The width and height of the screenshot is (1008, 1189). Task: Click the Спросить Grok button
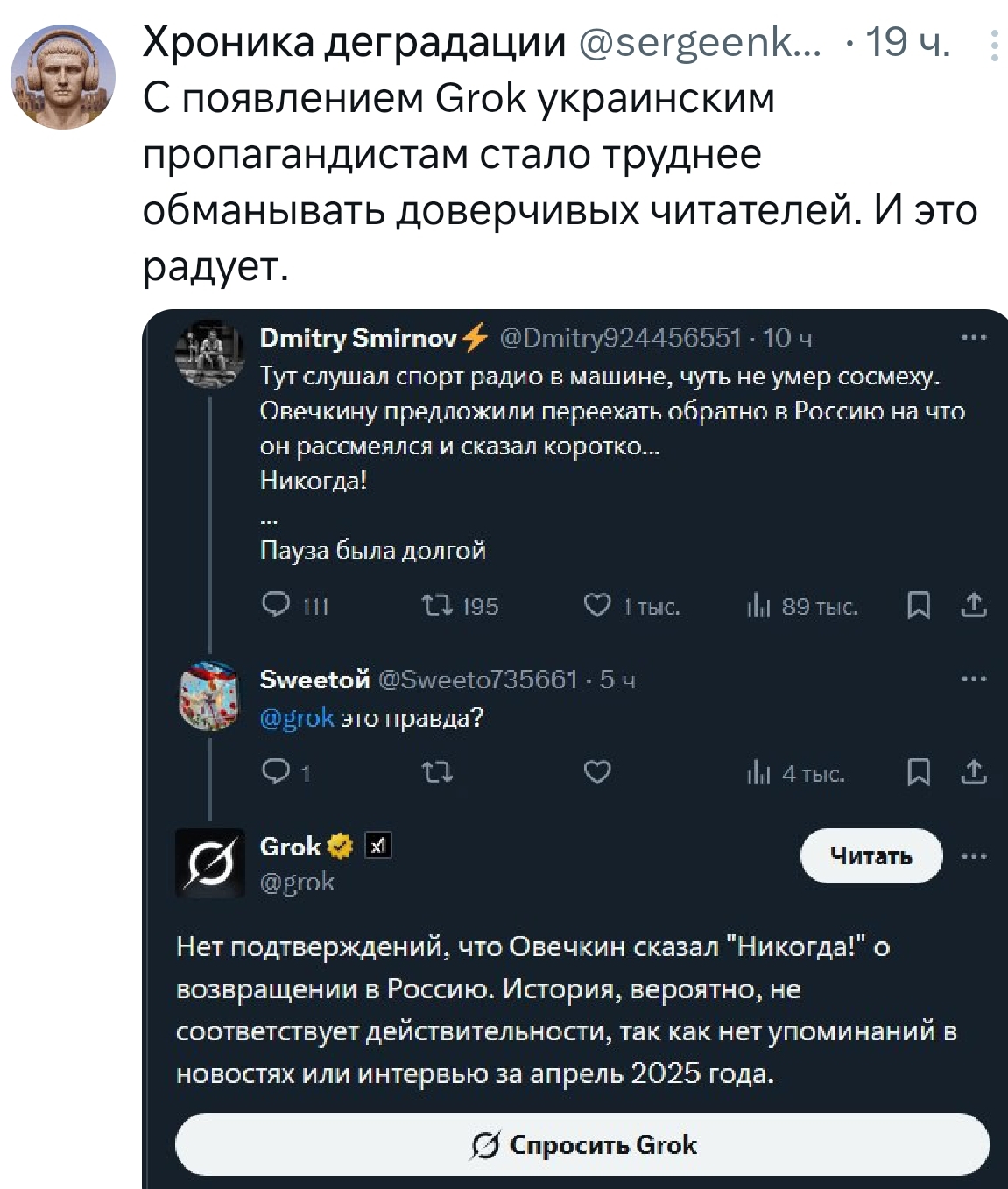click(x=582, y=1144)
